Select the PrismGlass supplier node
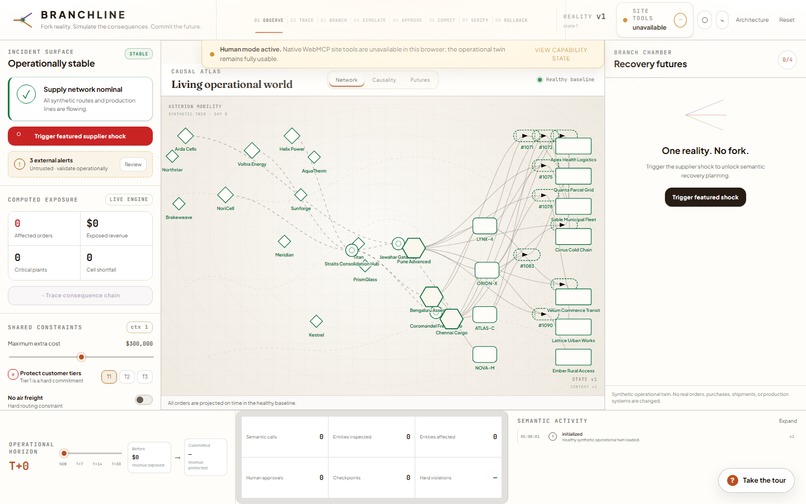The height and width of the screenshot is (504, 806). coord(365,266)
